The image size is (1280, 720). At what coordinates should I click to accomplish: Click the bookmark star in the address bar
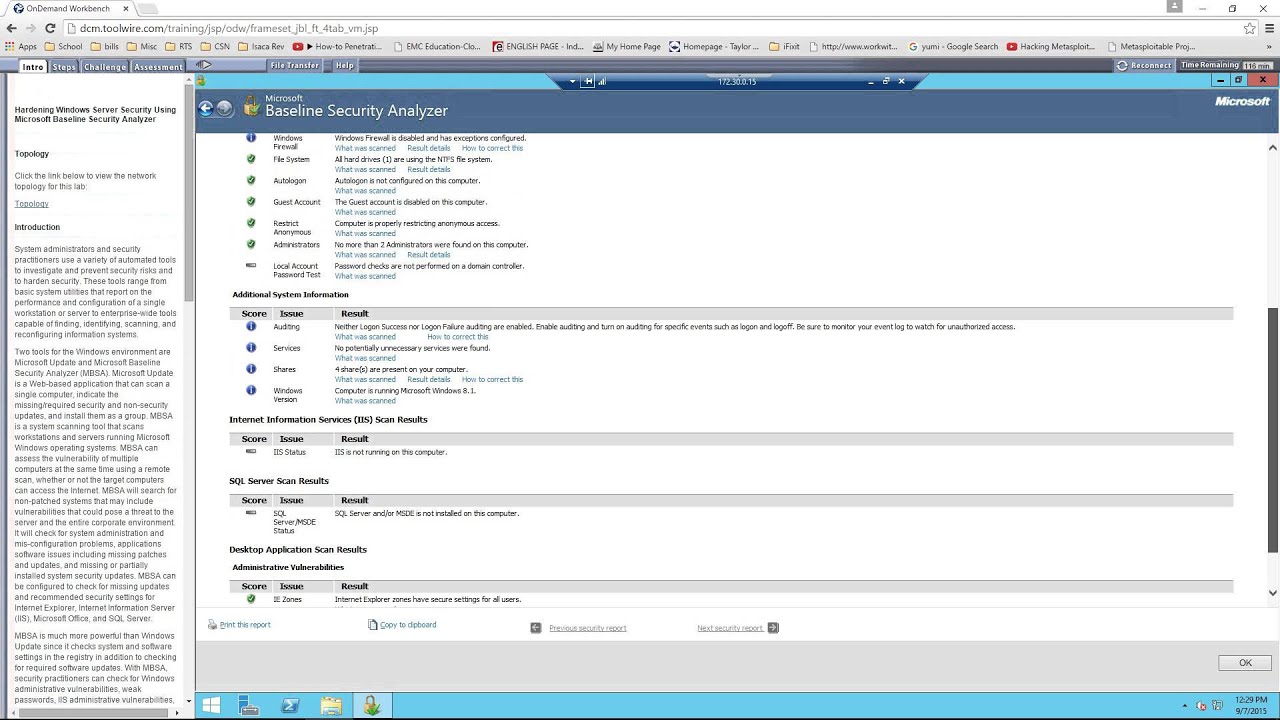click(x=1249, y=28)
